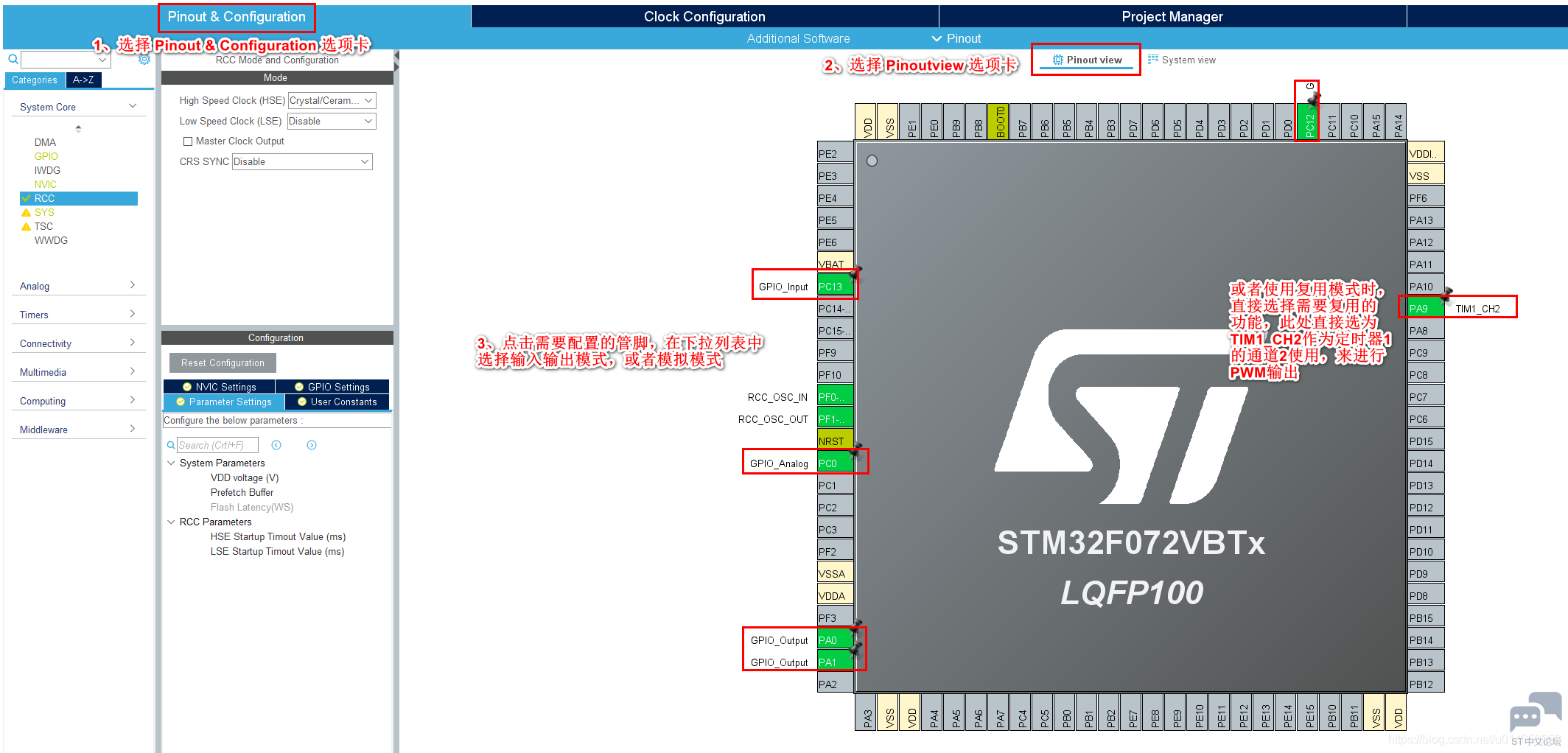
Task: Click pin PA13 on the chip's right edge
Action: (x=1426, y=220)
